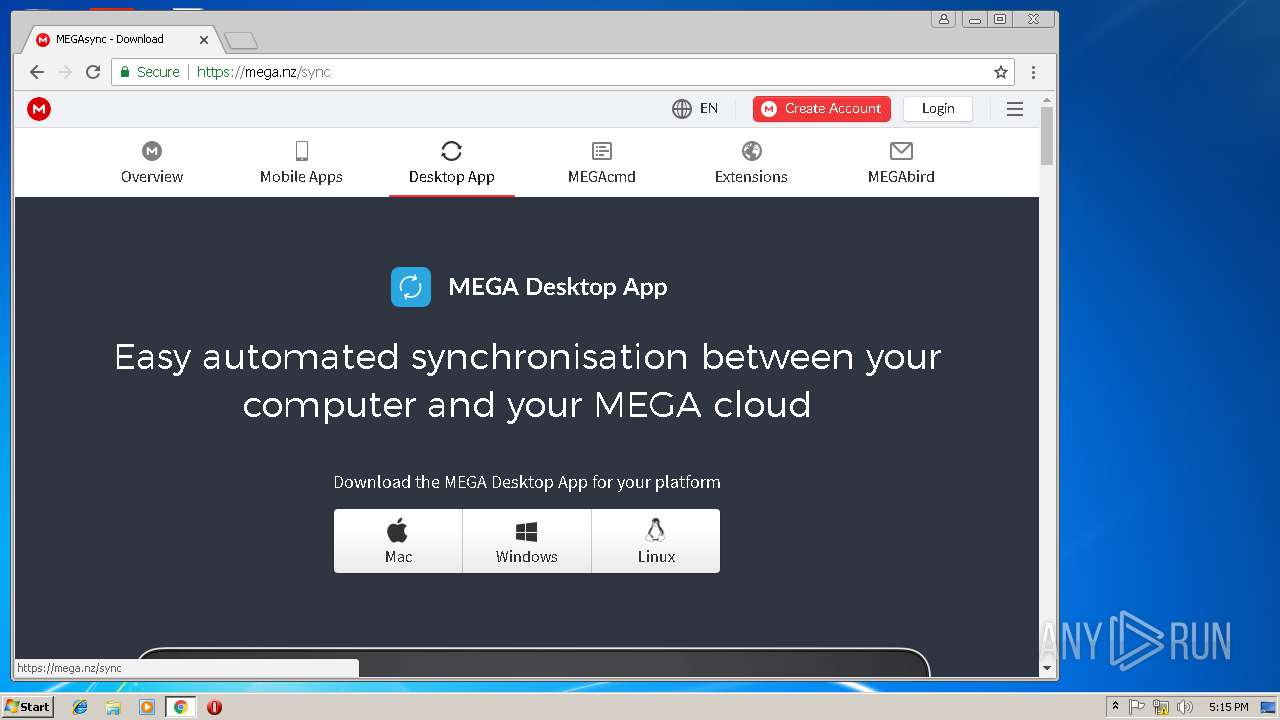Open Chrome's three-dot menu
Viewport: 1280px width, 720px height.
tap(1033, 72)
